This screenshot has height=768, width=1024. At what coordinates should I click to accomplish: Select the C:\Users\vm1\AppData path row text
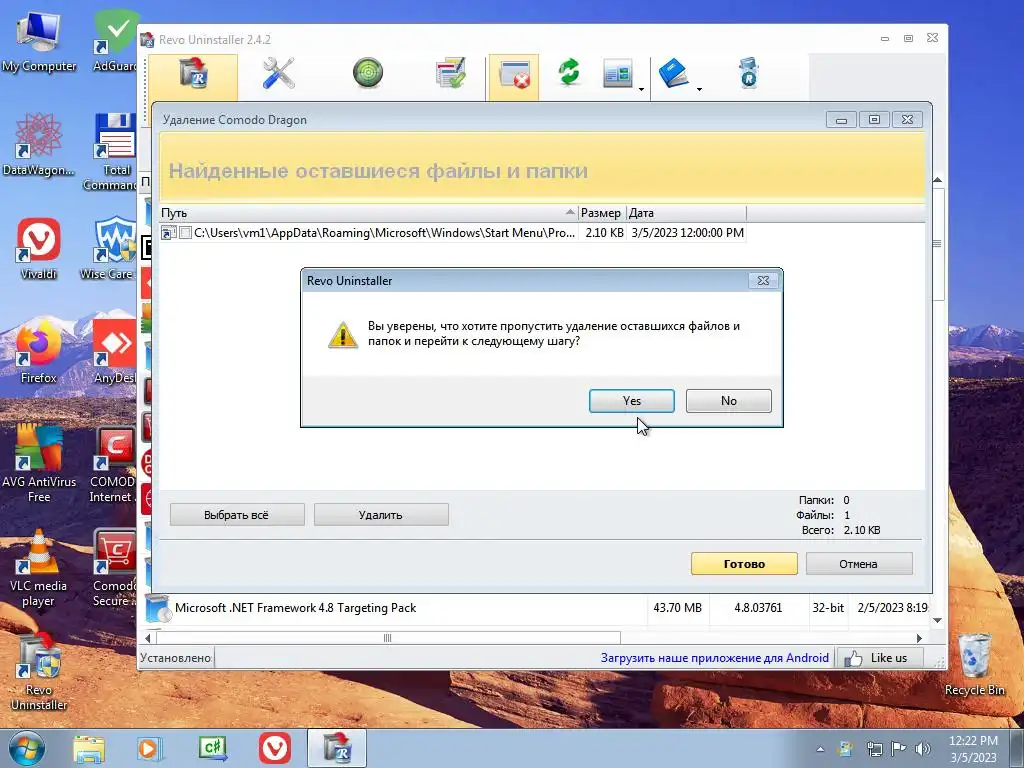(x=385, y=233)
